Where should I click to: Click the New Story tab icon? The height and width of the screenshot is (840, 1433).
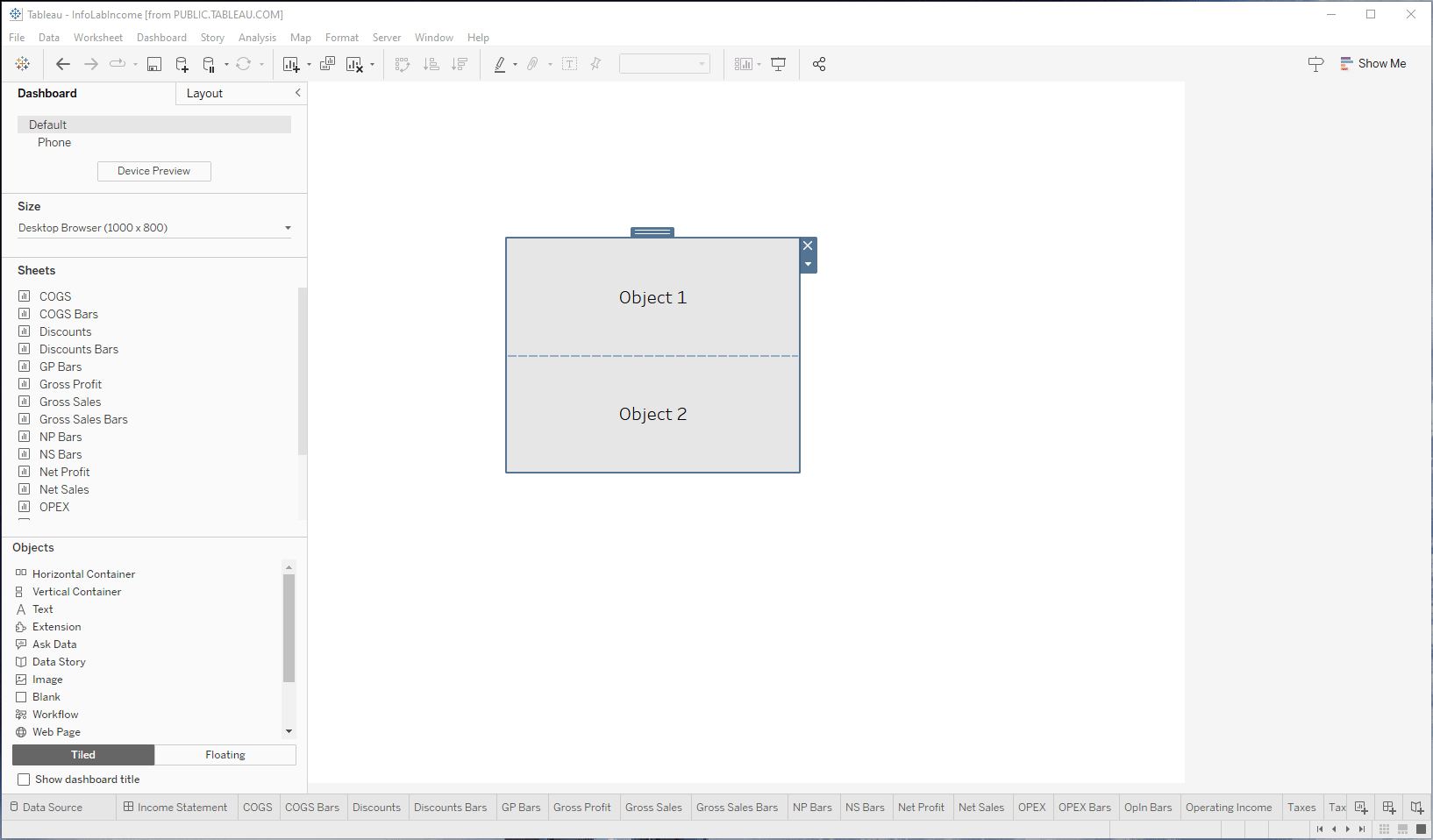[1416, 808]
